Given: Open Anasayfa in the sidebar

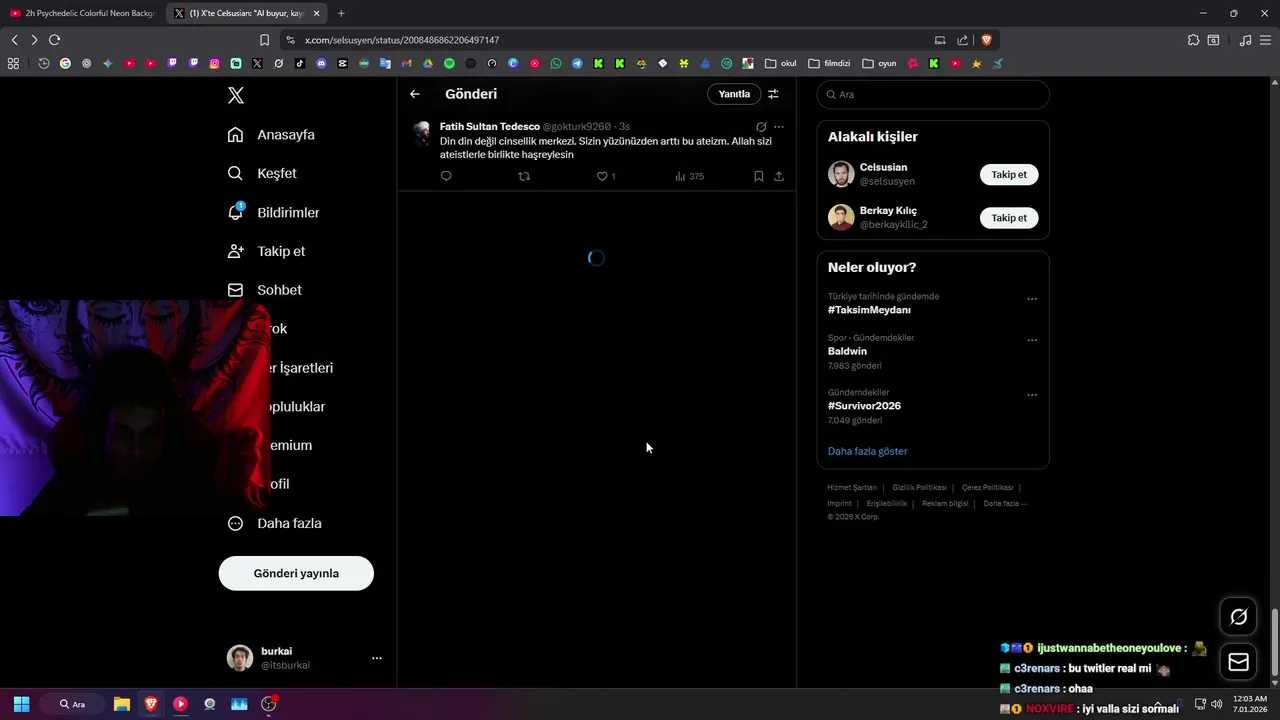Looking at the screenshot, I should point(271,134).
